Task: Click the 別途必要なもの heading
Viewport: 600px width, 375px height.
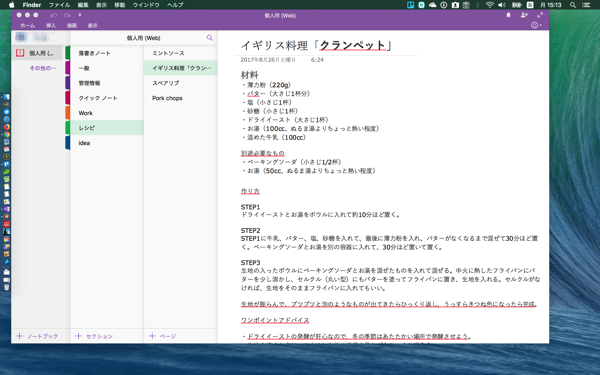Action: [262, 153]
